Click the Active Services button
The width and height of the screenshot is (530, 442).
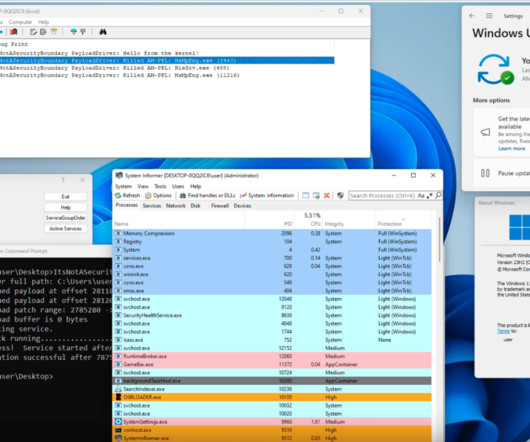pyautogui.click(x=66, y=229)
